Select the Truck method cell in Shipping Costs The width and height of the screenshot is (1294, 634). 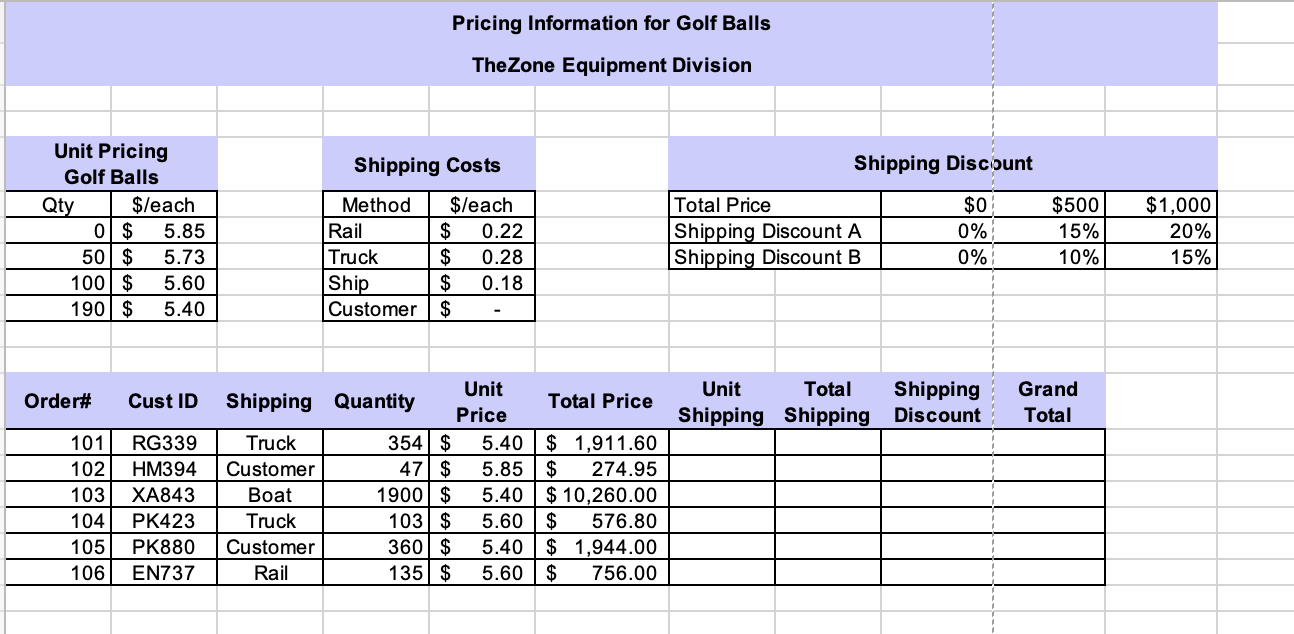click(375, 257)
